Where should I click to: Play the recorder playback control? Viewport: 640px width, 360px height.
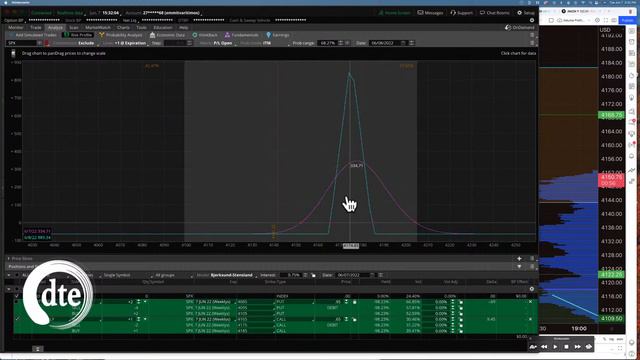click(x=555, y=347)
